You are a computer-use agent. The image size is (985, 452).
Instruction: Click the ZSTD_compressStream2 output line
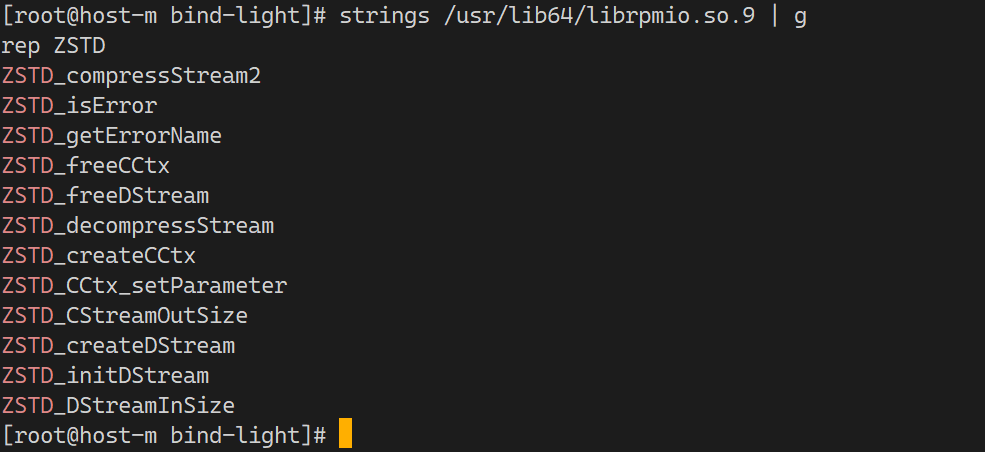[x=131, y=76]
